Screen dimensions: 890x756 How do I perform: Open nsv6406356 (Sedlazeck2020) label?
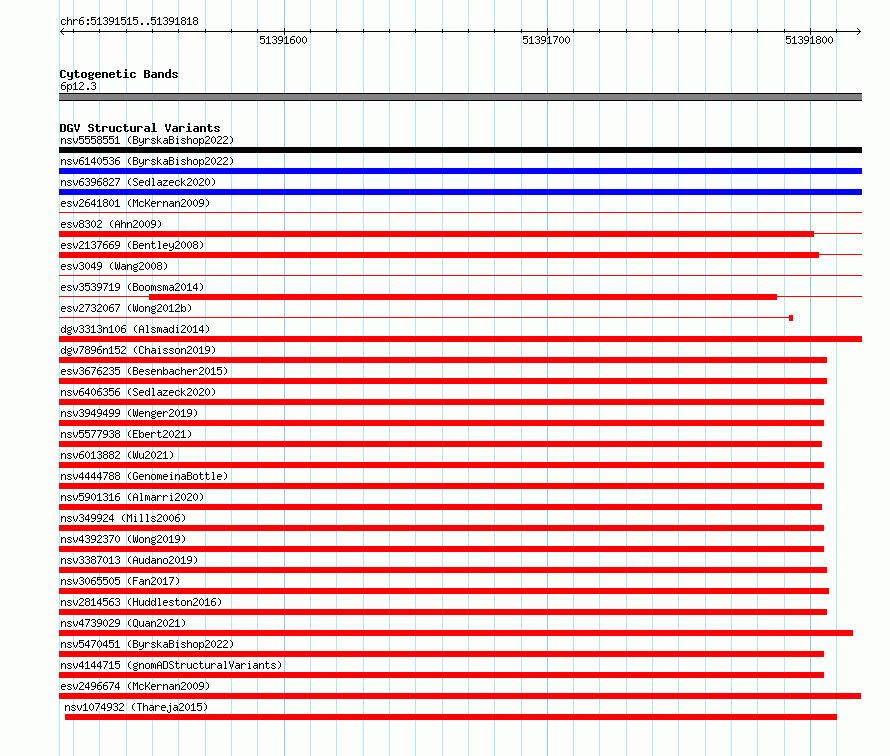click(138, 392)
